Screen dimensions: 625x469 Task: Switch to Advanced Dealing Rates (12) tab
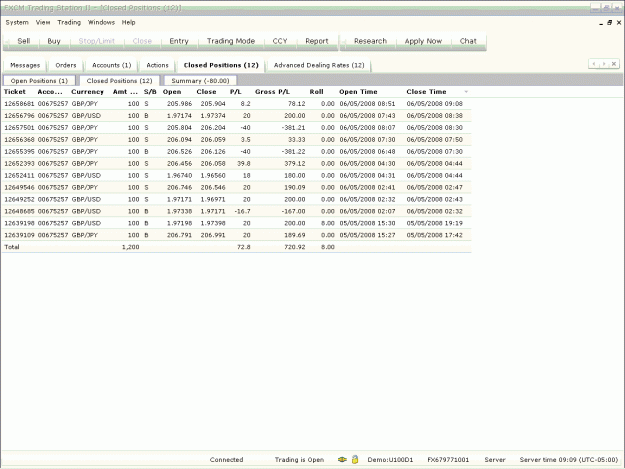pyautogui.click(x=319, y=65)
